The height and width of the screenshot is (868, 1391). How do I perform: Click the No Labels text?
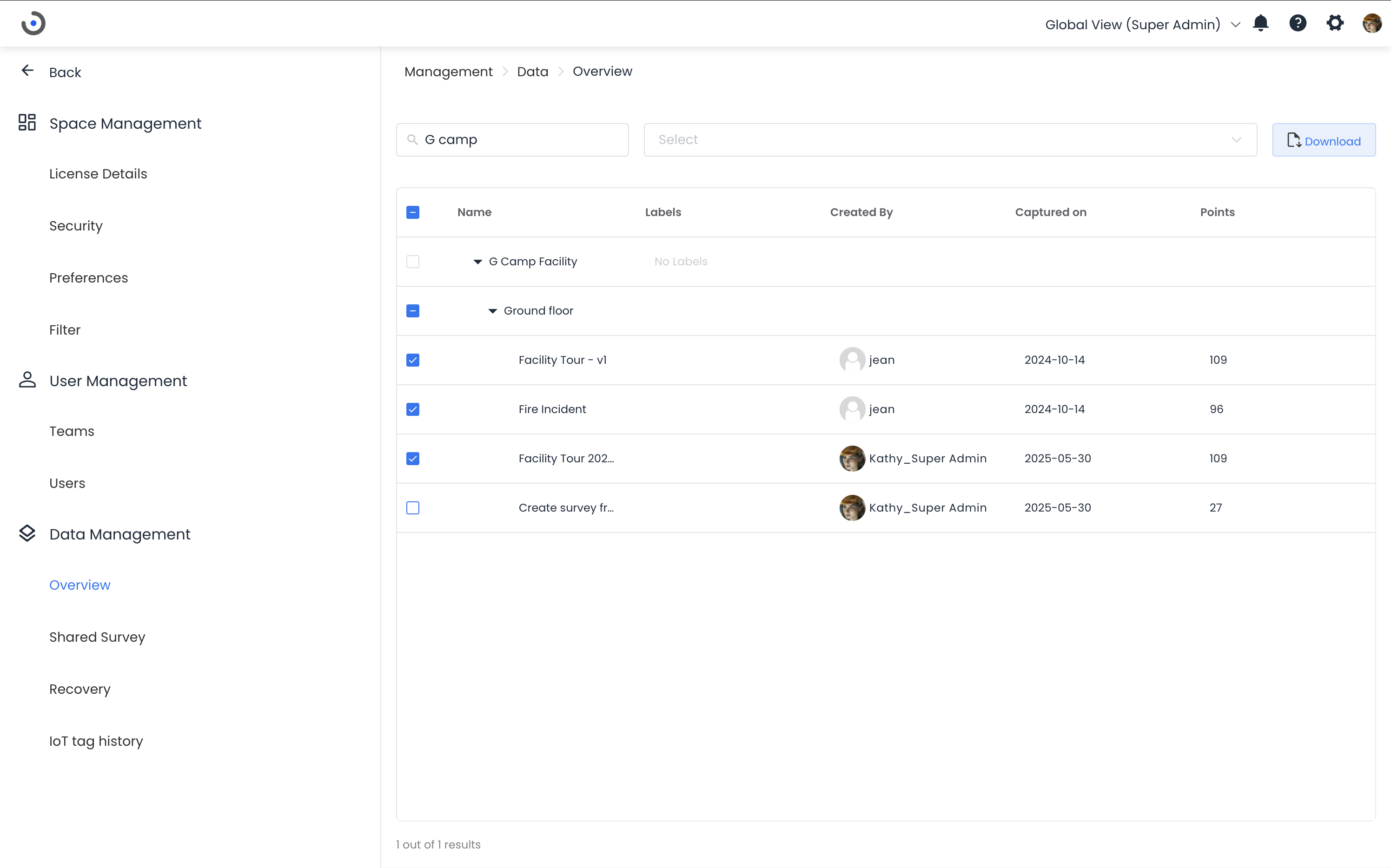click(681, 262)
